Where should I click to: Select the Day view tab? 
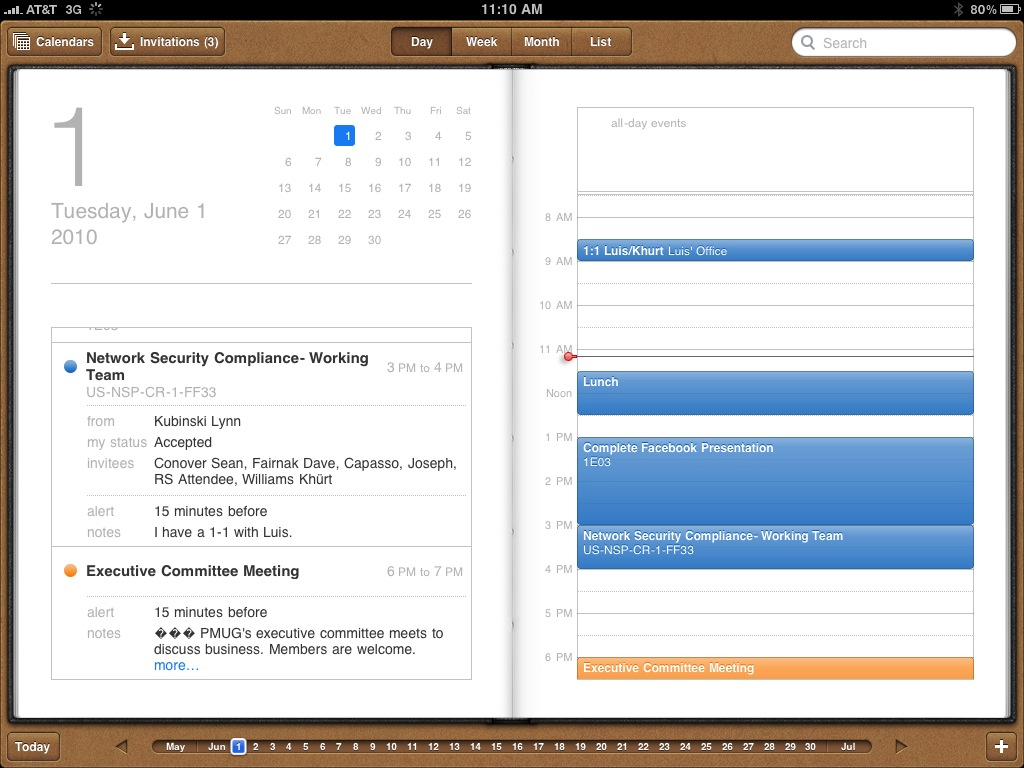click(x=421, y=42)
